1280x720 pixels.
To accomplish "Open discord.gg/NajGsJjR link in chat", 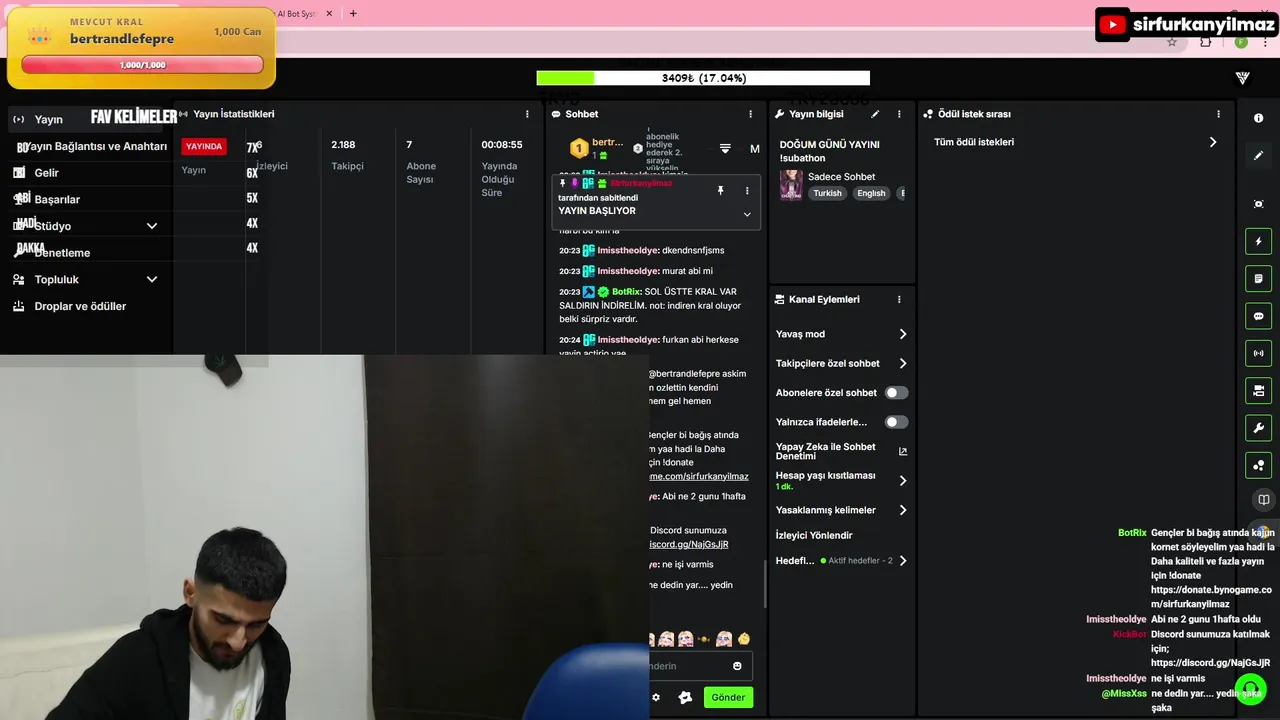I will (x=689, y=544).
